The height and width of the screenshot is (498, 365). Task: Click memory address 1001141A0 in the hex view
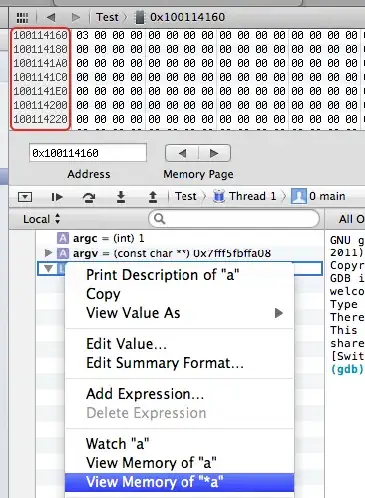pos(40,63)
